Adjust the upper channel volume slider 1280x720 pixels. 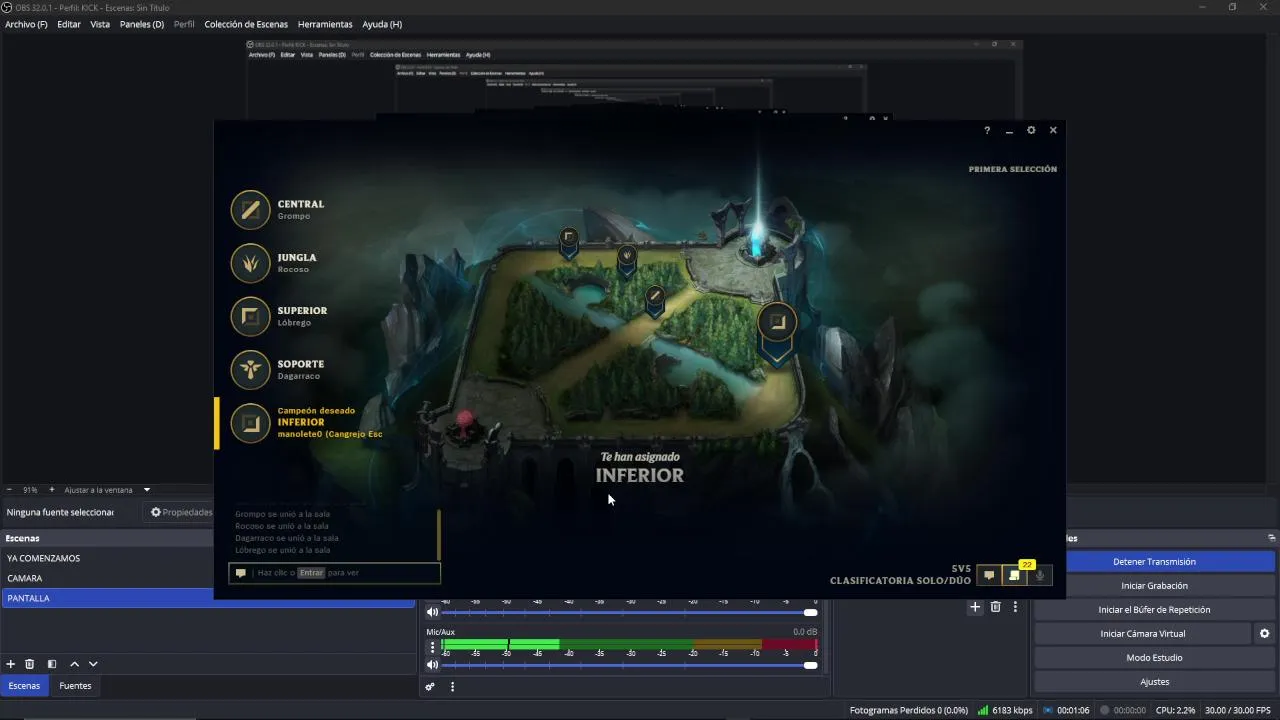[x=629, y=612]
